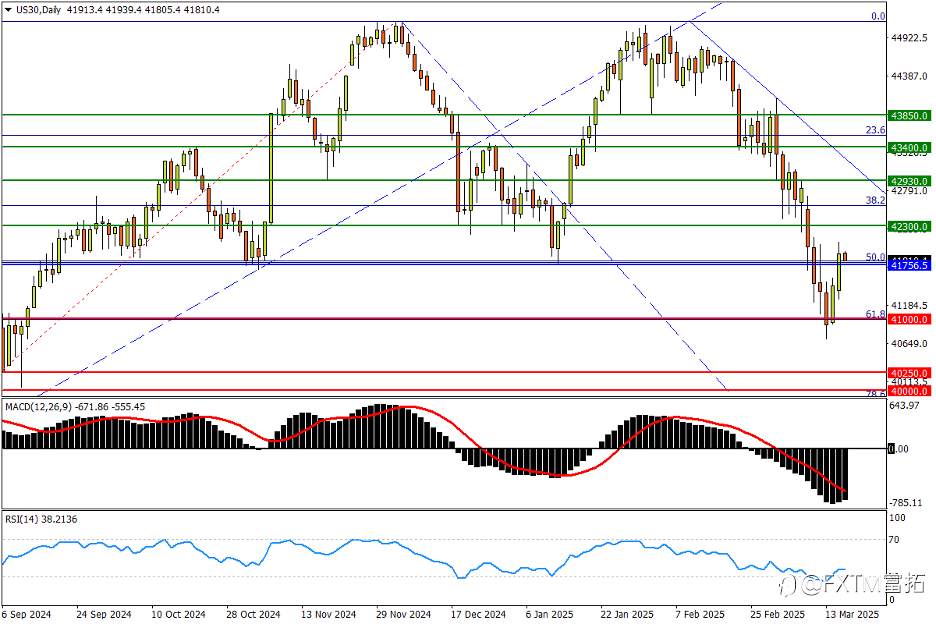
Task: Click the 24 Sep 2024 date label
Action: pyautogui.click(x=104, y=614)
